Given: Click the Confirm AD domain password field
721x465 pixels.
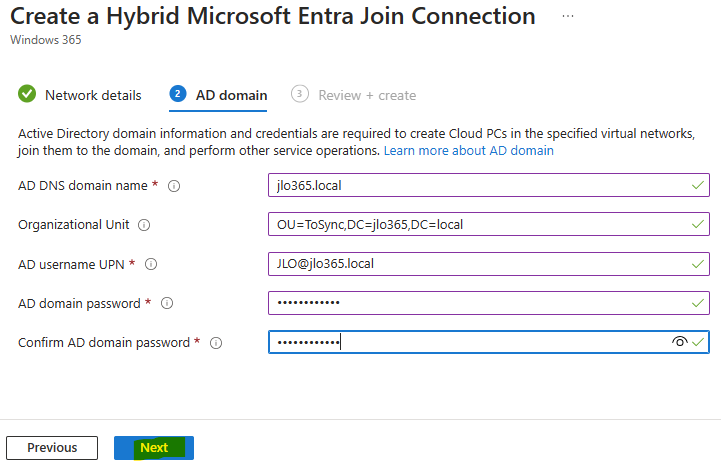Looking at the screenshot, I should point(489,342).
